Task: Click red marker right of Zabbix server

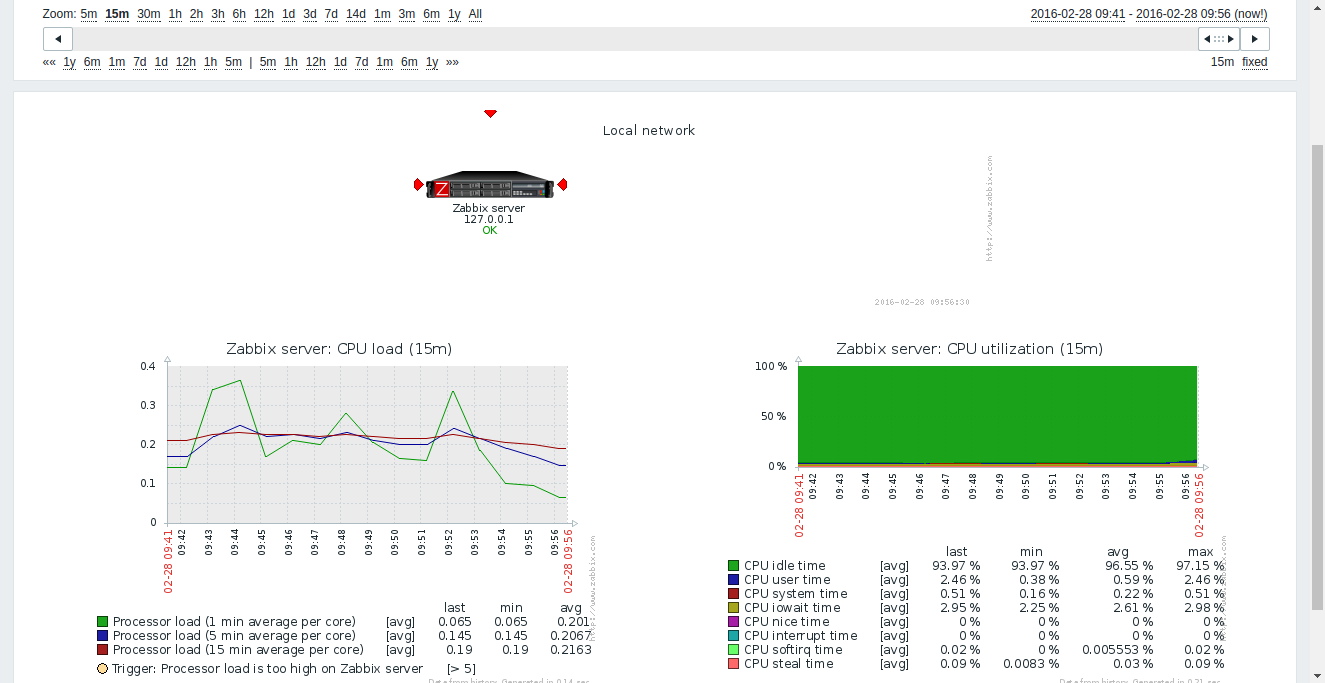Action: click(x=562, y=185)
